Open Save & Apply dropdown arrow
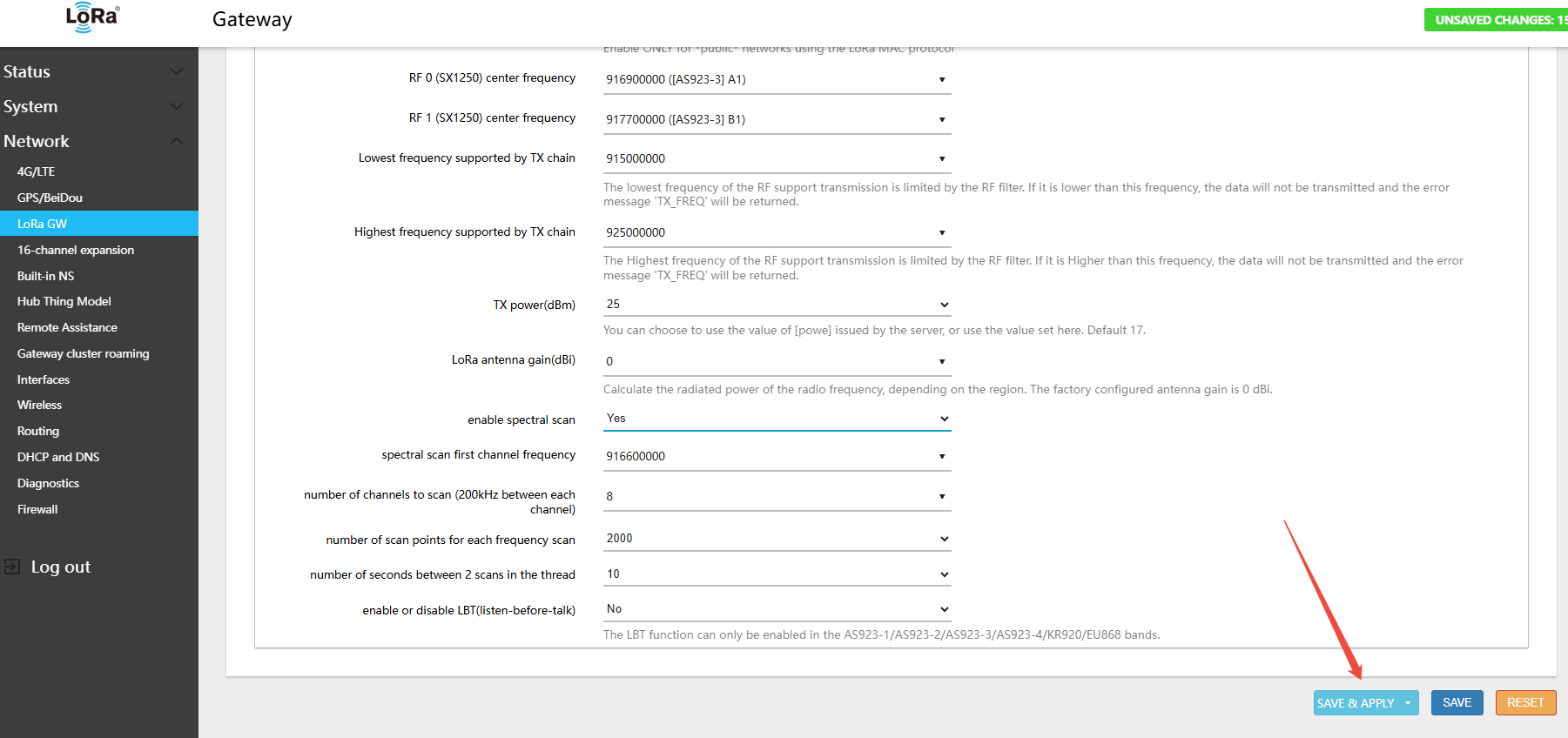Image resolution: width=1568 pixels, height=738 pixels. coord(1408,703)
